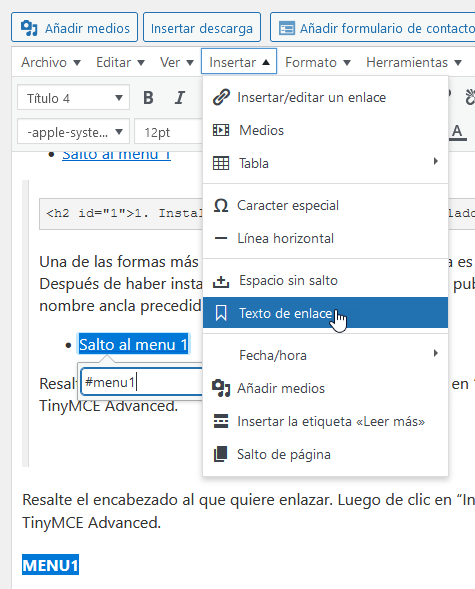Choose Añadir medios in the dropdown menu
The width and height of the screenshot is (475, 589).
(x=325, y=388)
